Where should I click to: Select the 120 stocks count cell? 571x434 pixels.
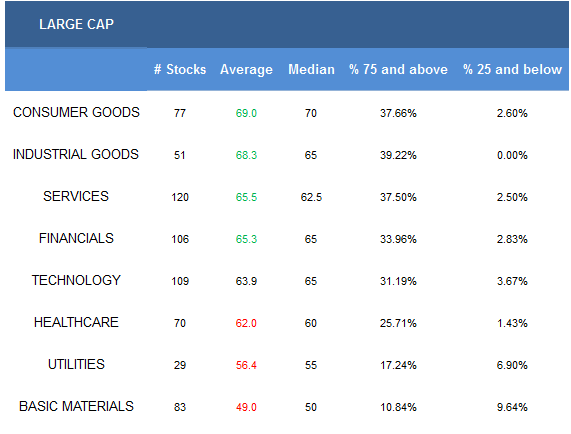click(x=180, y=197)
